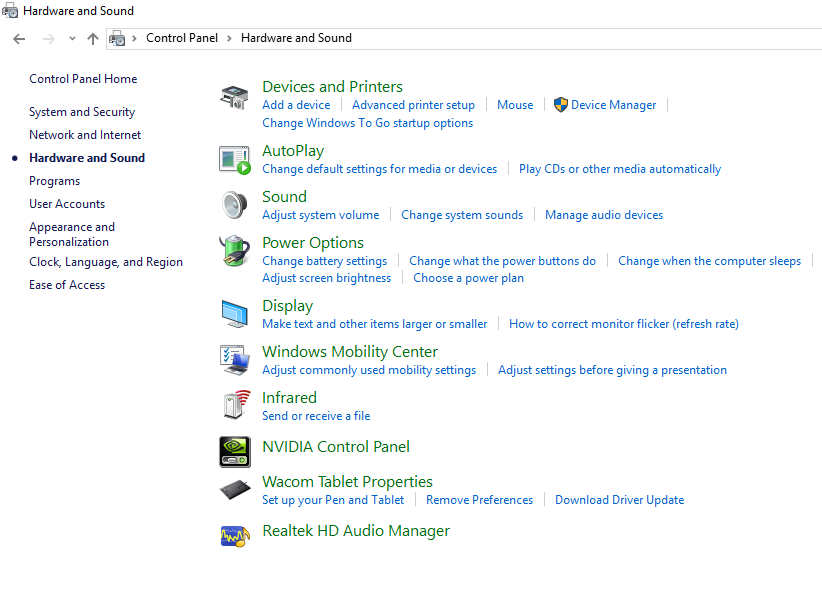Click Adjust screen brightness link
The width and height of the screenshot is (822, 615).
327,278
